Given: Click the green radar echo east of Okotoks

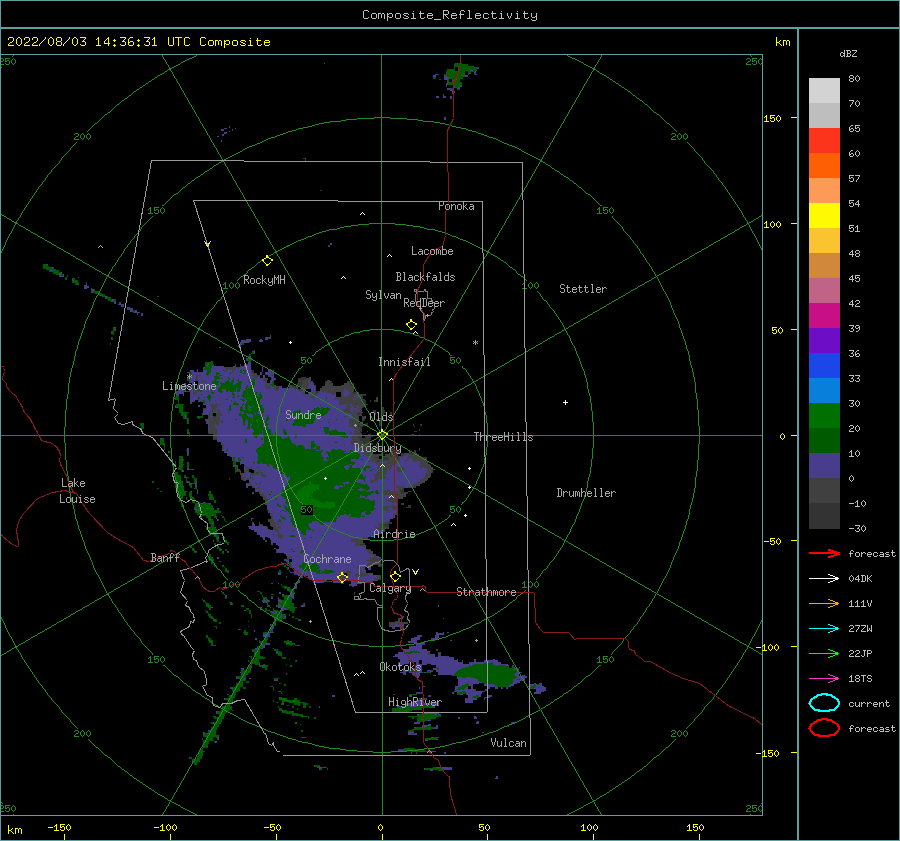Looking at the screenshot, I should tap(487, 673).
